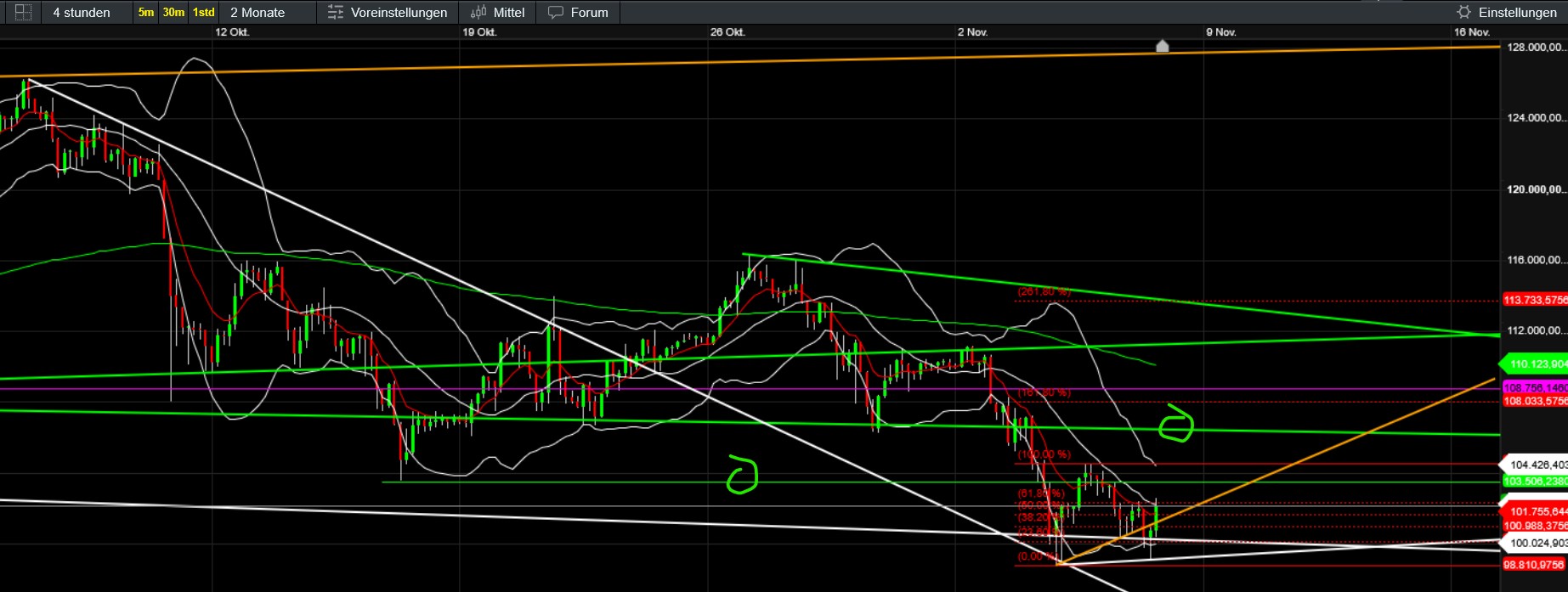The height and width of the screenshot is (592, 1568).
Task: Click the gray house-shaped marker on time axis
Action: click(1162, 46)
